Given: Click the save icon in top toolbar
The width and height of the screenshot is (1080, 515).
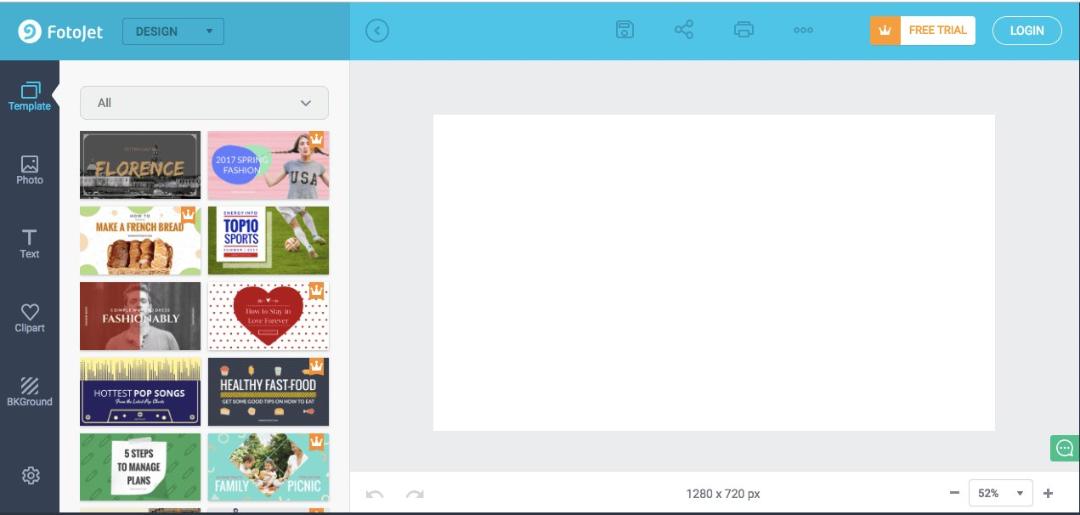Looking at the screenshot, I should 624,30.
